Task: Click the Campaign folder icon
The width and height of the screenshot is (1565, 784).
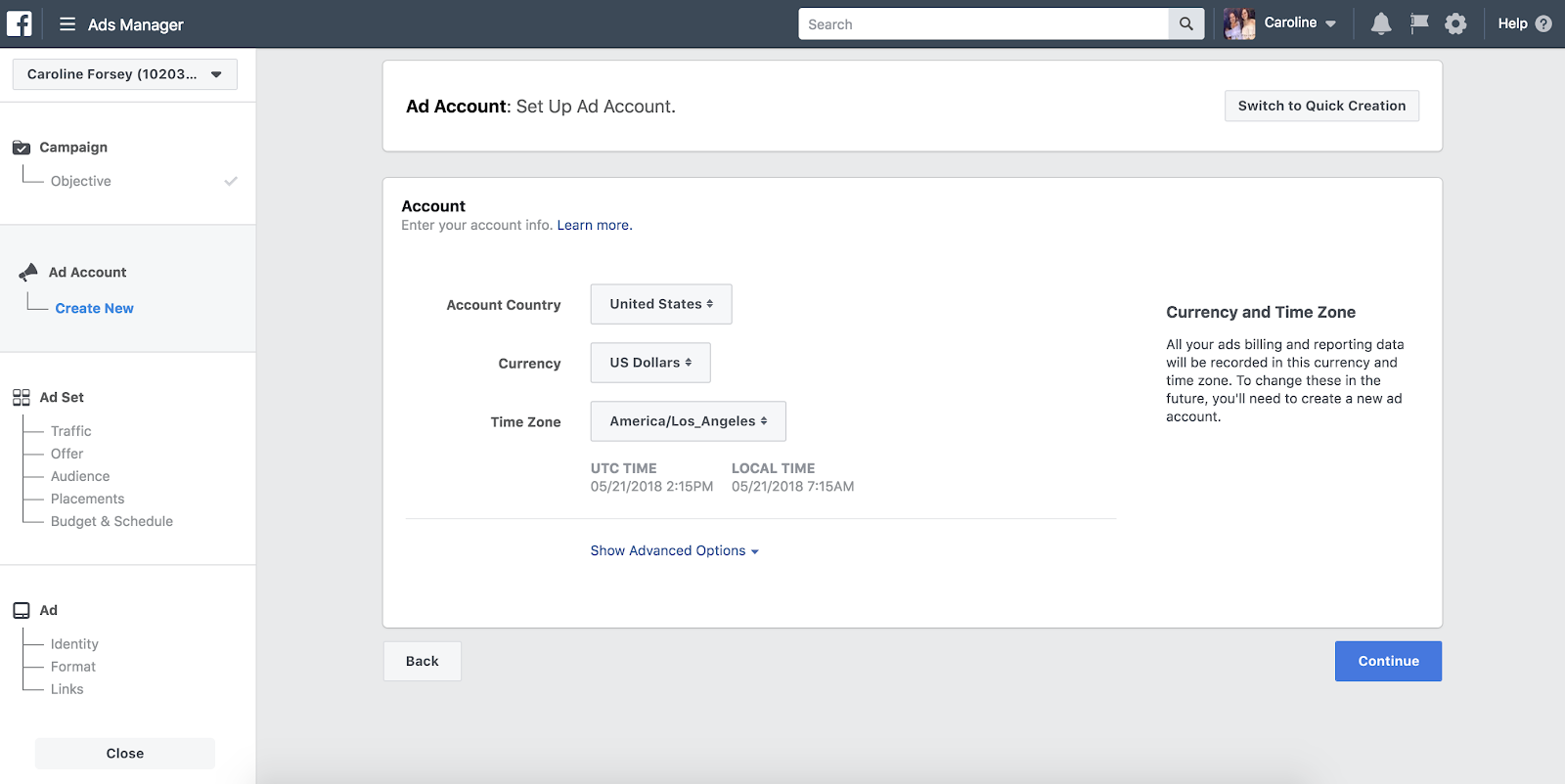Action: coord(22,148)
